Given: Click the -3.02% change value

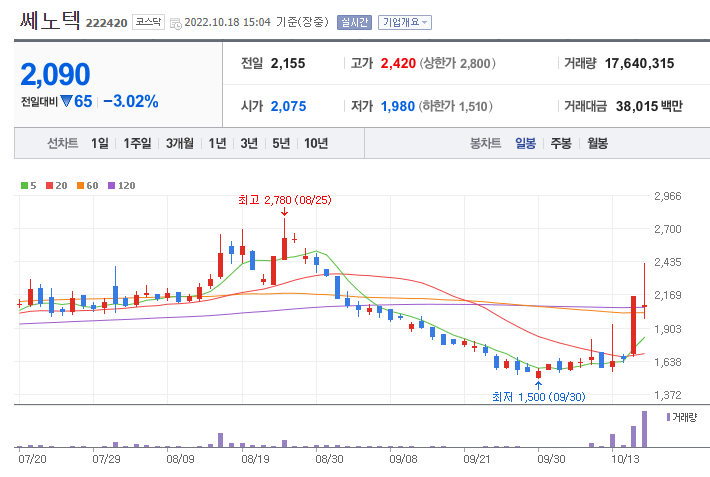Looking at the screenshot, I should [131, 101].
